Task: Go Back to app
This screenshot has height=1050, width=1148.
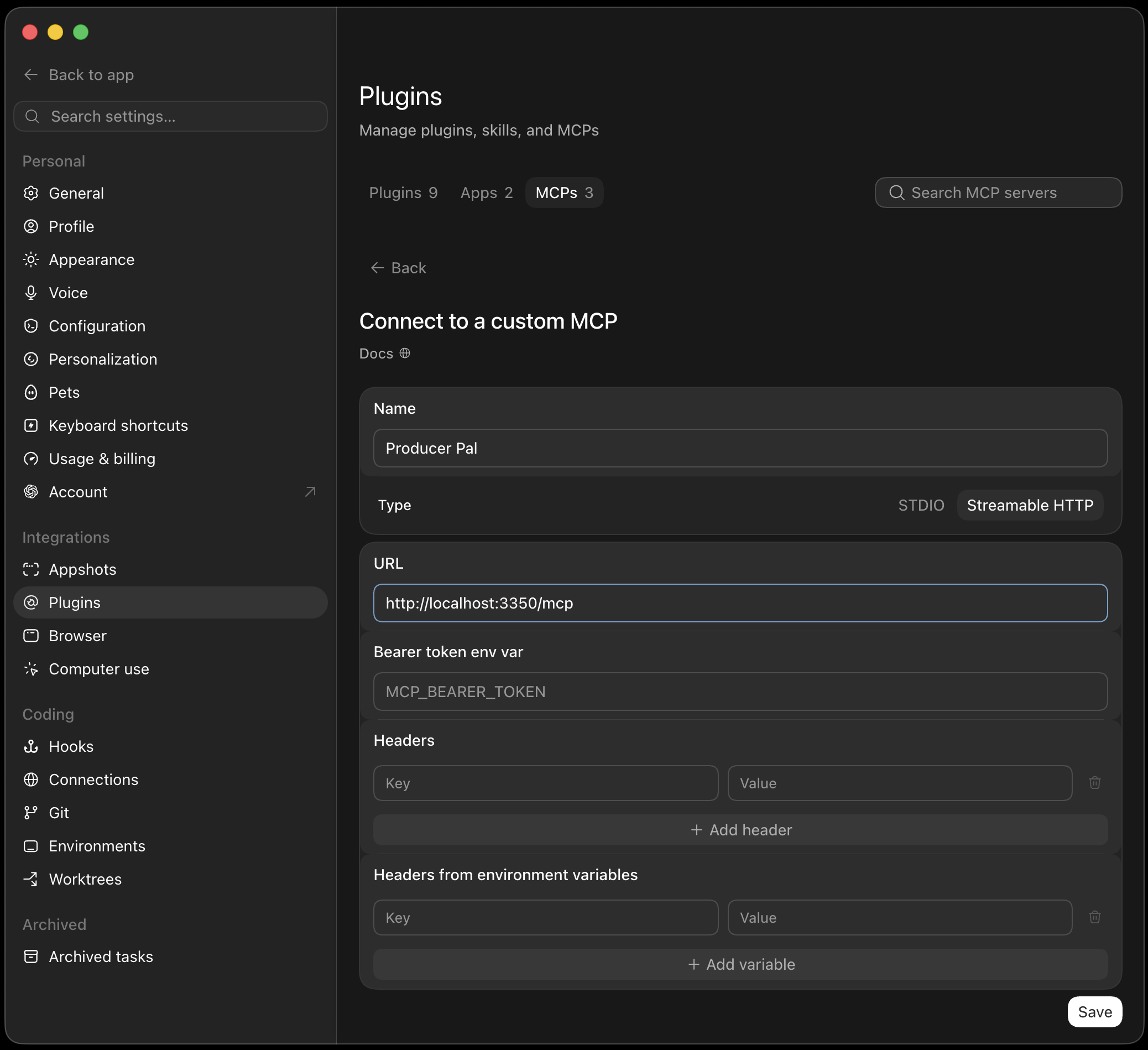Action: [79, 75]
